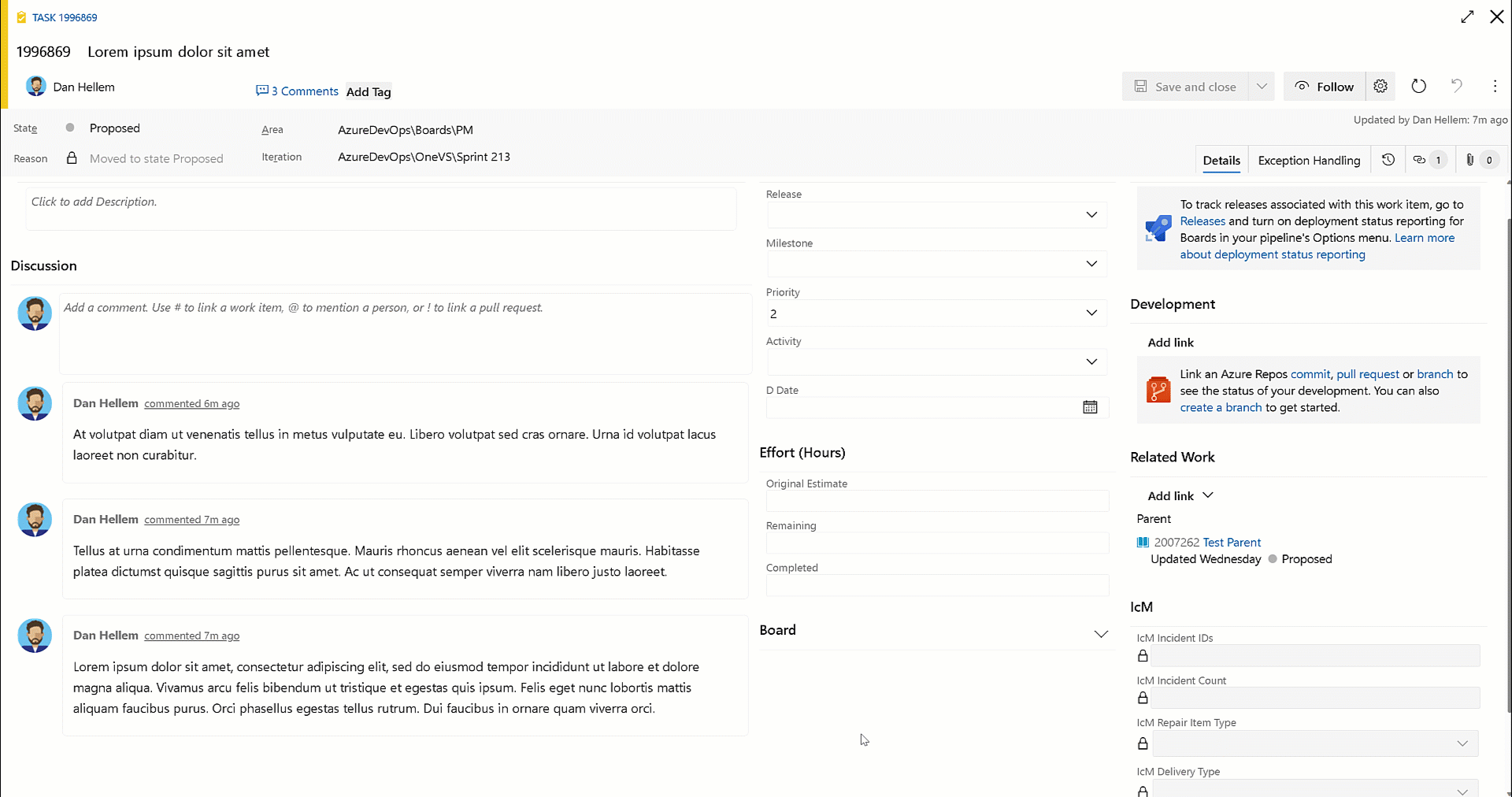This screenshot has height=797, width=1512.
Task: Collapse the Board section chevron
Action: tap(1100, 633)
